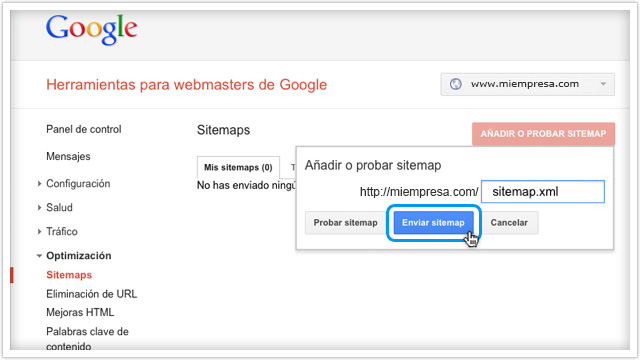
Task: Open Palabras clave de contenido
Action: tap(87, 339)
